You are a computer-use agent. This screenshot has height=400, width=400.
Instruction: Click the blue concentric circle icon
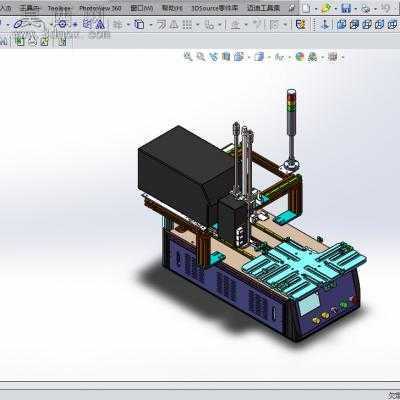click(x=62, y=24)
